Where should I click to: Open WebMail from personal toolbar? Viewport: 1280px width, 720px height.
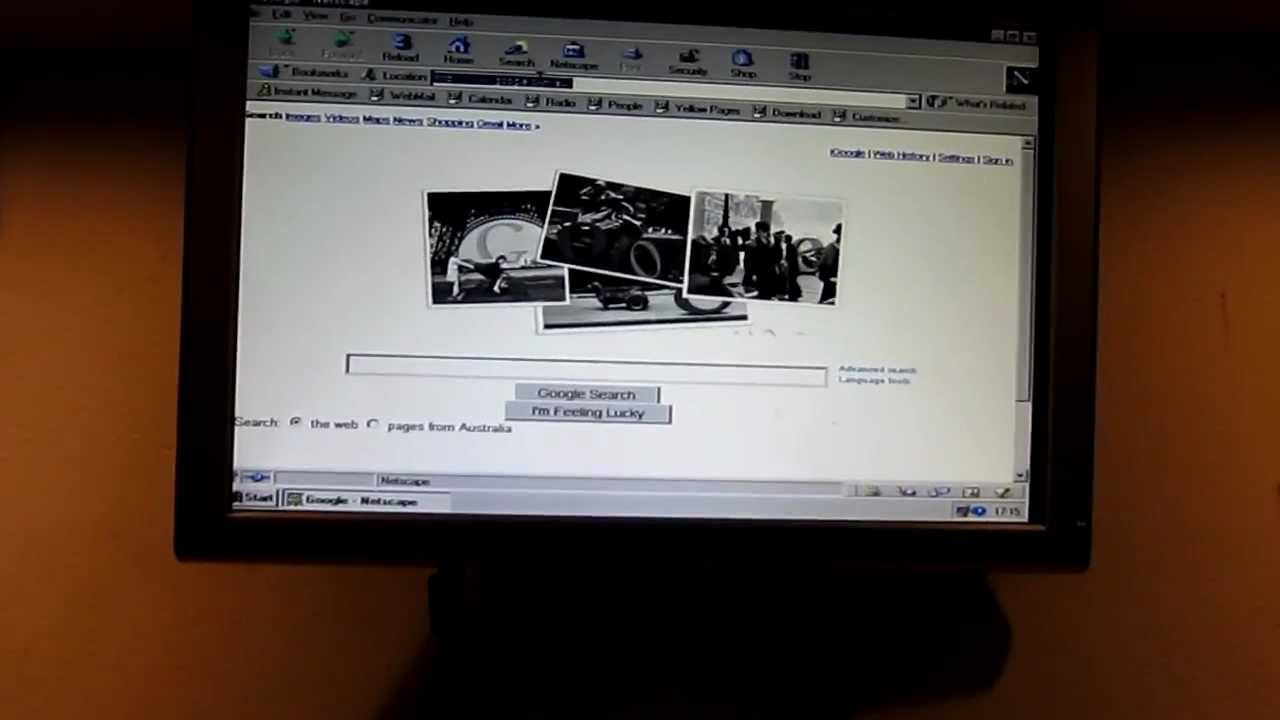[x=403, y=96]
